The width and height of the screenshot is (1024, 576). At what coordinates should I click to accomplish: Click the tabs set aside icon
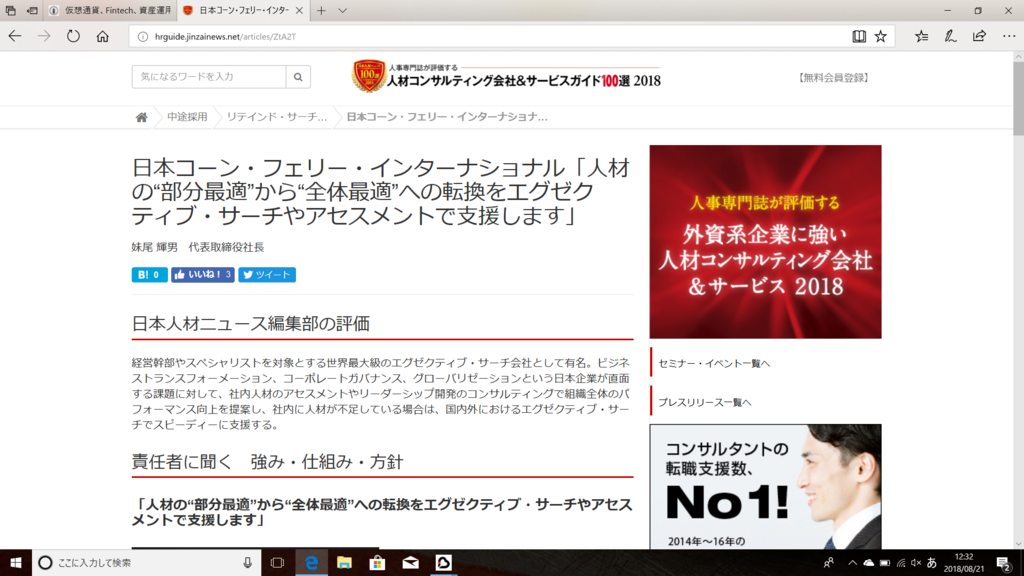10,10
